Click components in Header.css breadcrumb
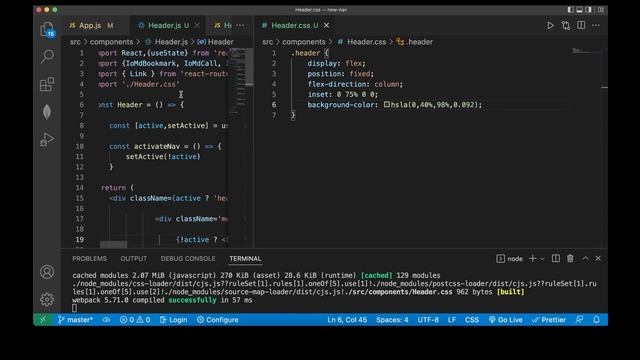Screen dimensions: 640x360 pyautogui.click(x=304, y=42)
